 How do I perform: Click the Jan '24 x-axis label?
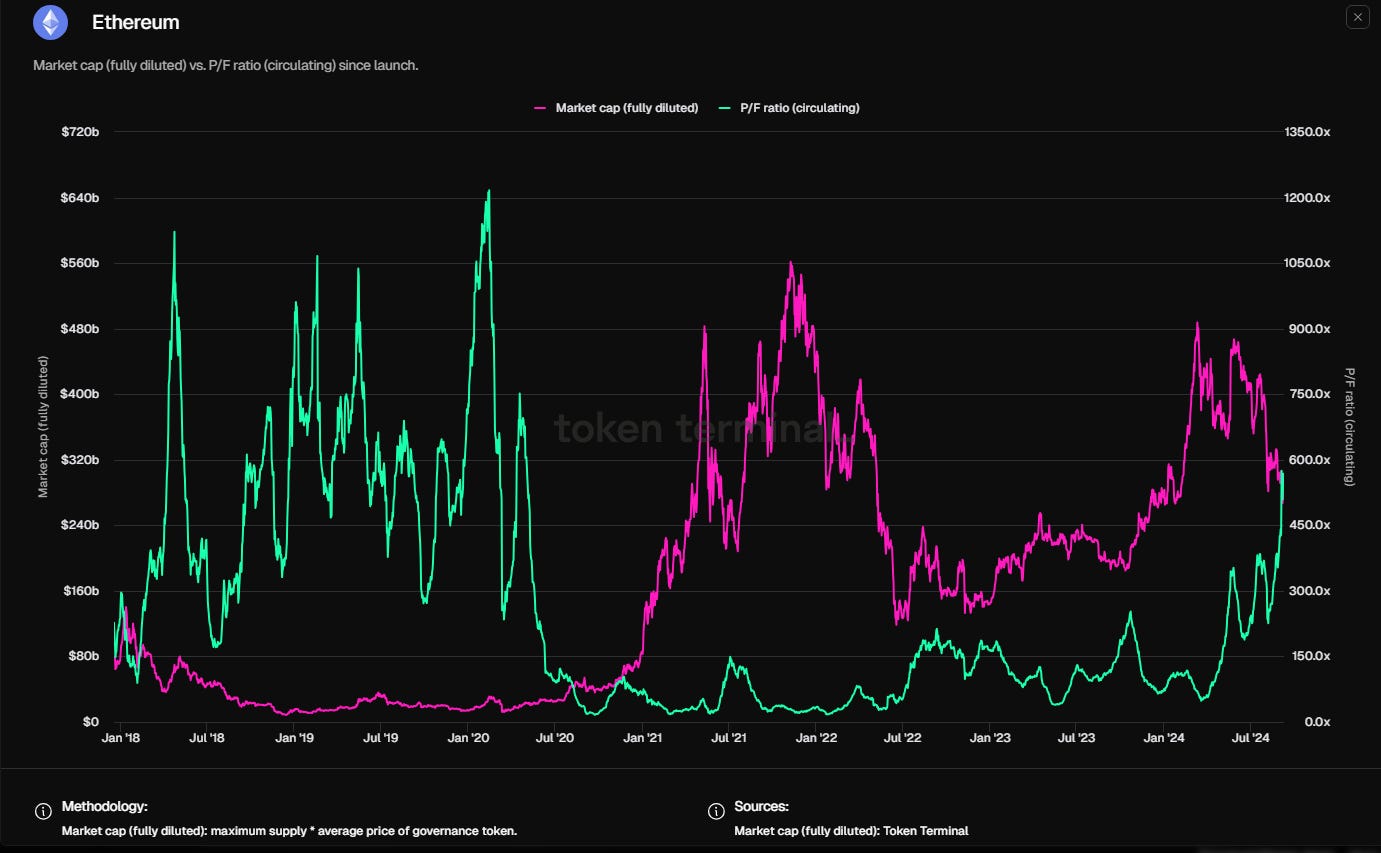pos(1164,739)
